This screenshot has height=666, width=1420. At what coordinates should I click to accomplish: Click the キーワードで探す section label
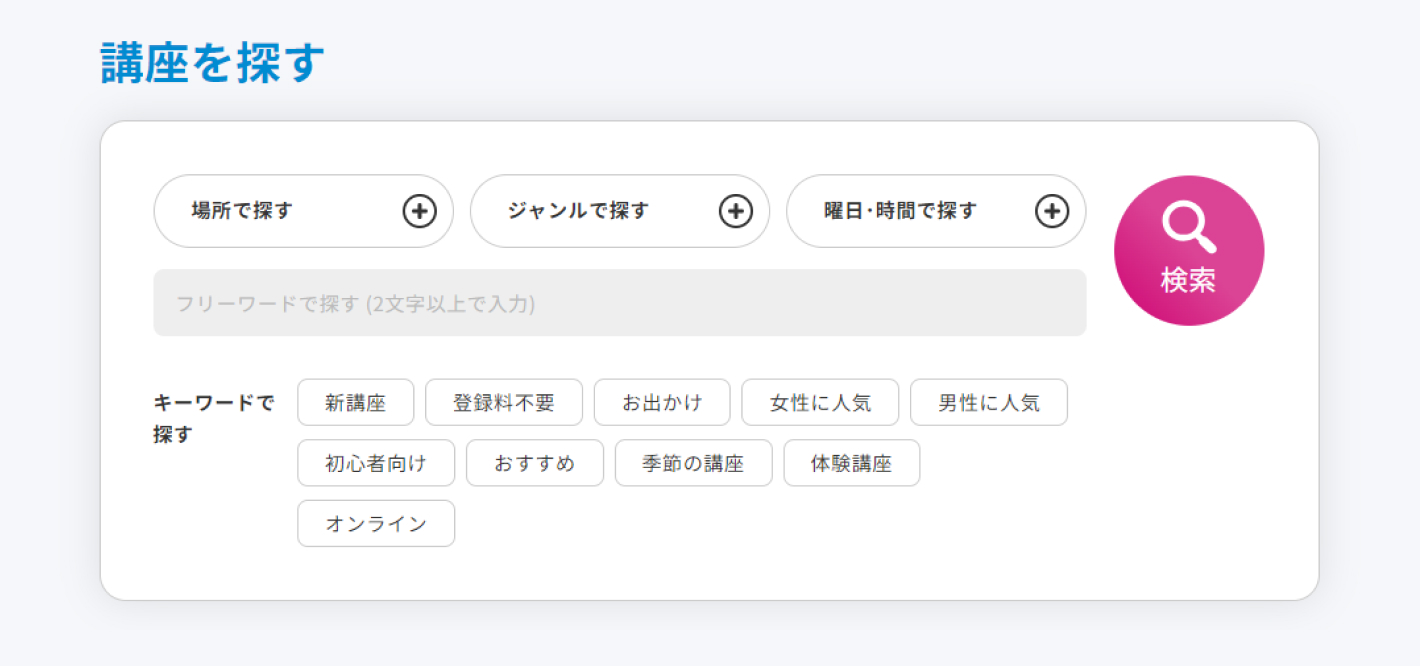pyautogui.click(x=213, y=418)
